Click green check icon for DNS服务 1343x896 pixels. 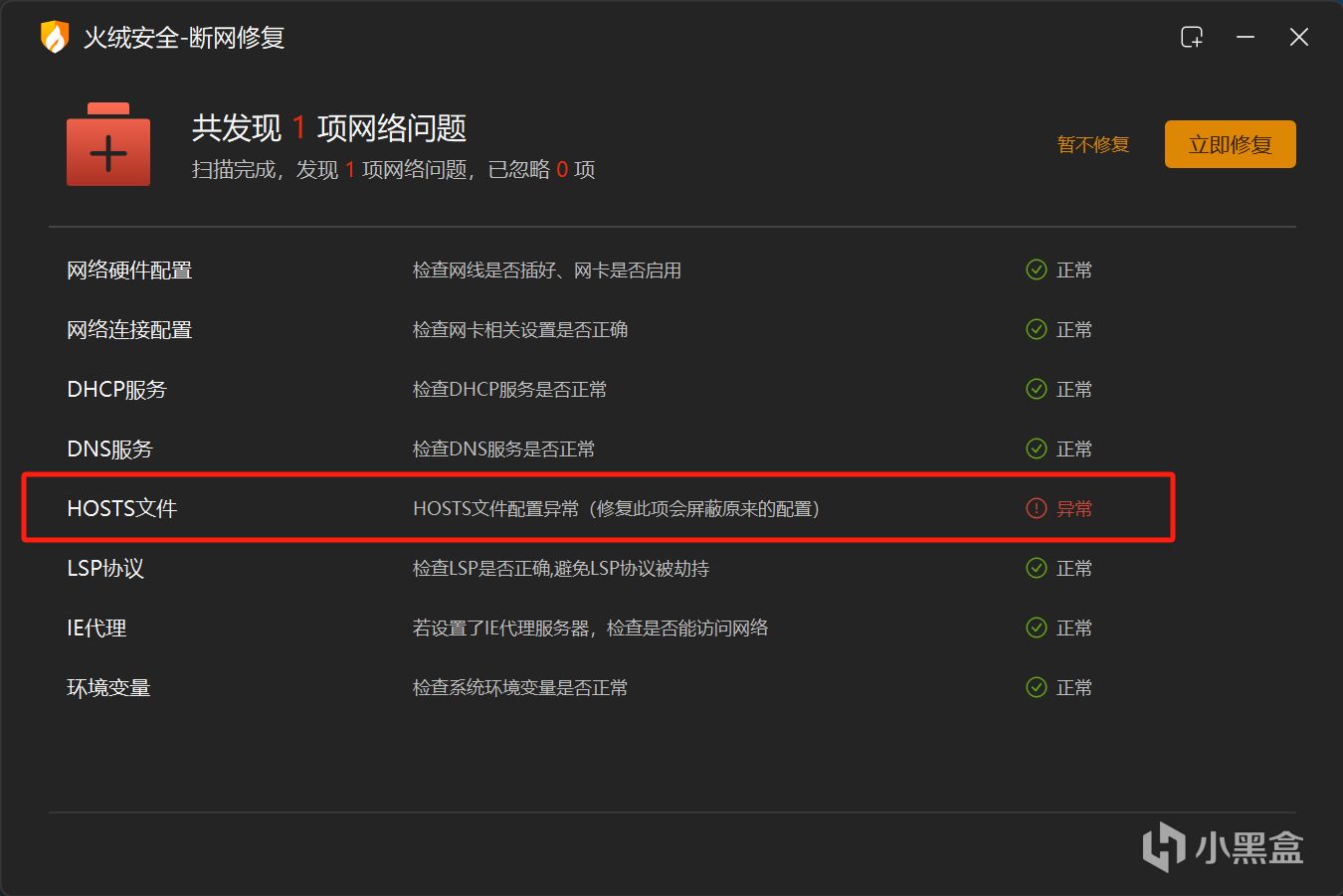(1037, 448)
